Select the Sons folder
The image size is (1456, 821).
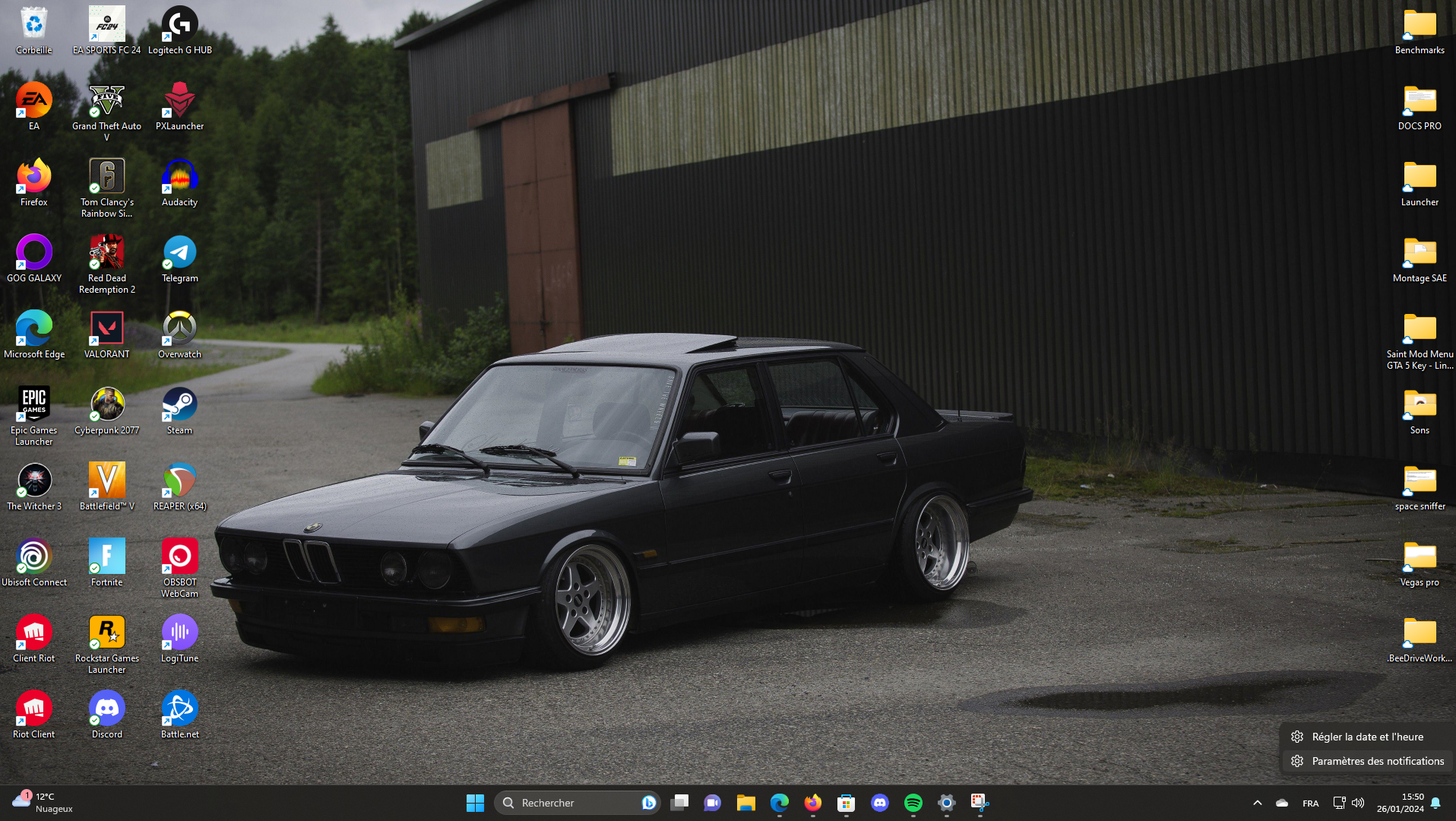pyautogui.click(x=1420, y=410)
